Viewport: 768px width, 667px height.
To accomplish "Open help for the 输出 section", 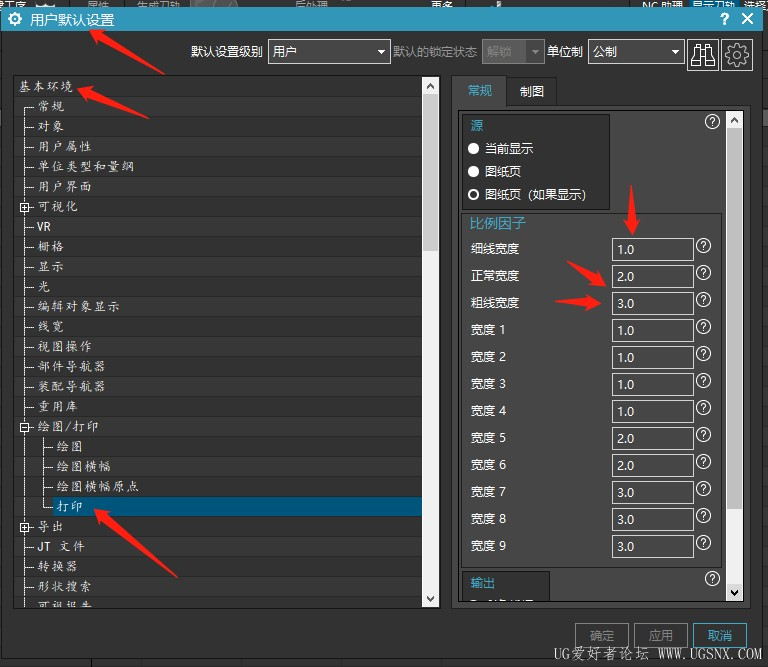I will point(712,578).
